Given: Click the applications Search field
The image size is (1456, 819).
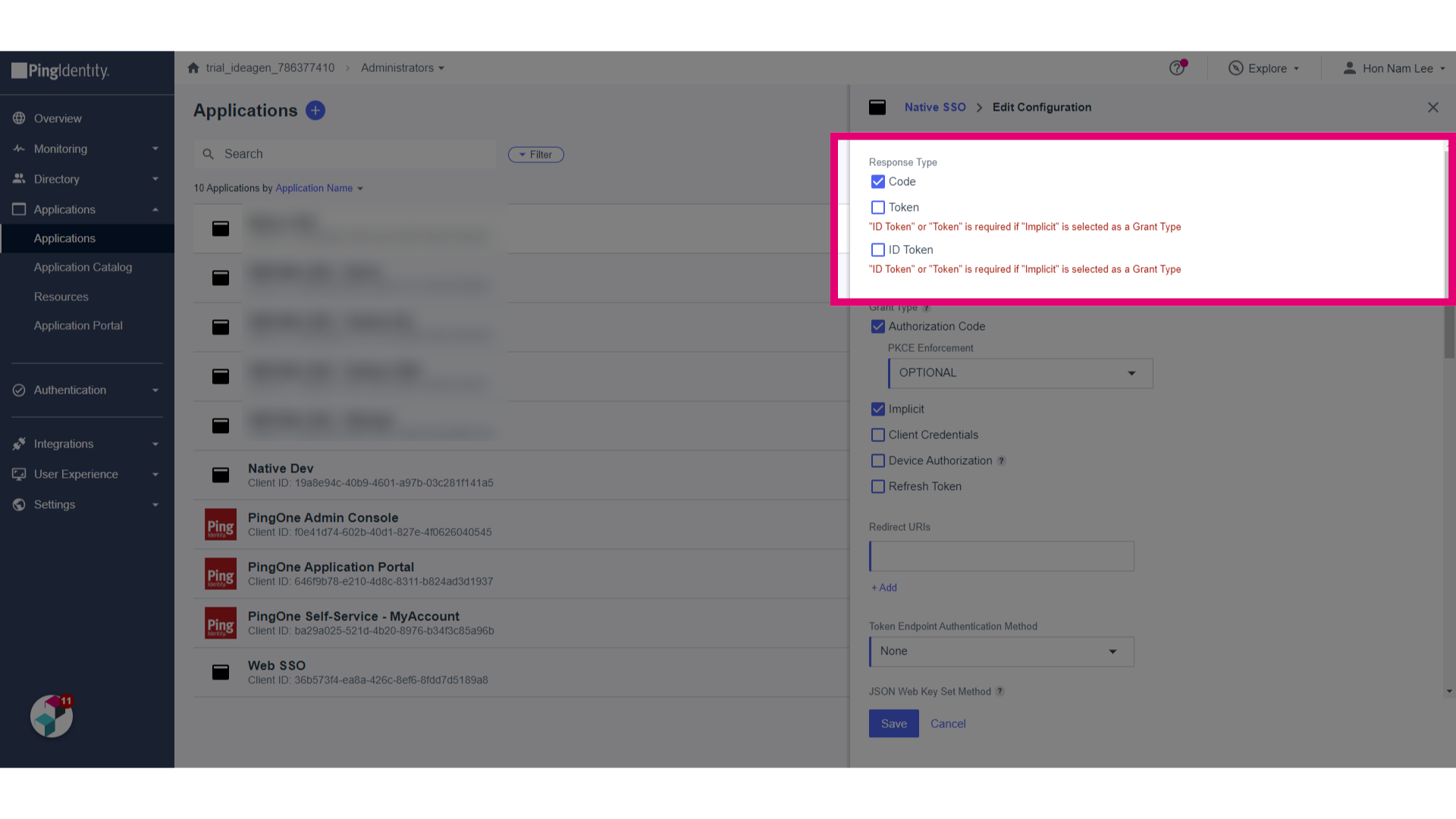Looking at the screenshot, I should tap(345, 154).
